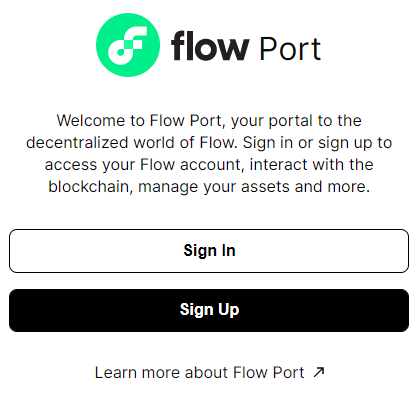Screen dimensions: 418x396
Task: Choose Sign Up to create an account
Action: 209,310
